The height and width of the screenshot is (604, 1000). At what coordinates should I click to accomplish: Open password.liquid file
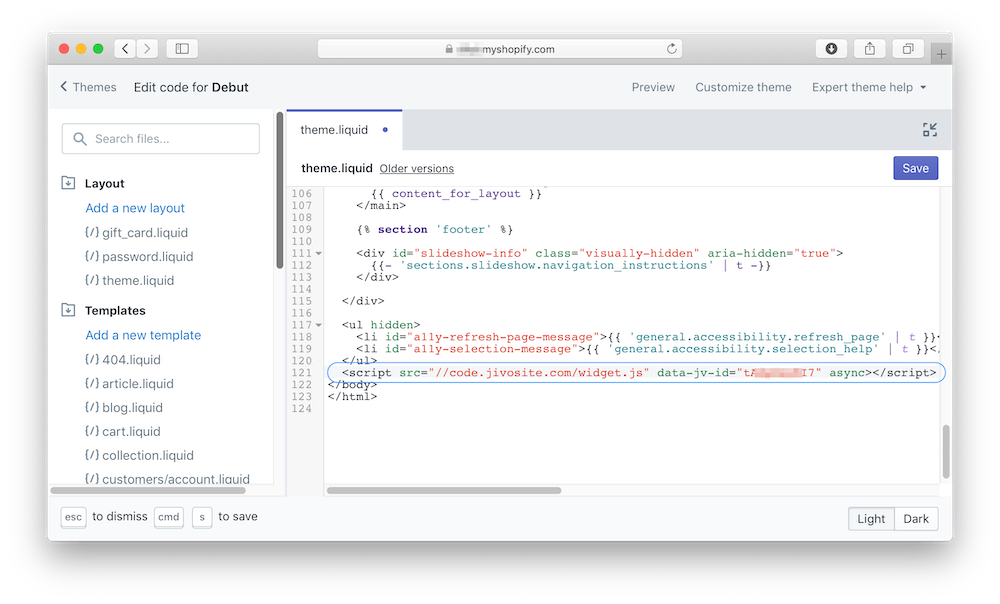[x=139, y=256]
